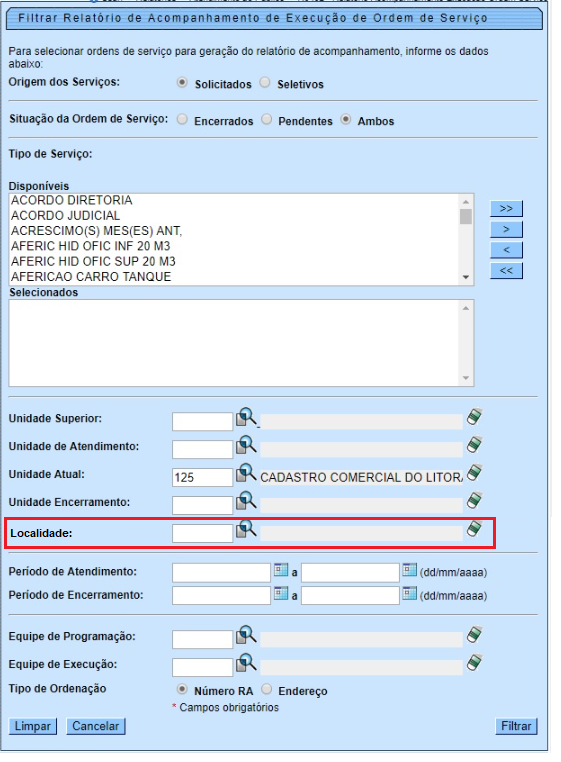The image size is (561, 762).
Task: Click the Disponíveis list scroll-up arrow
Action: pos(466,202)
